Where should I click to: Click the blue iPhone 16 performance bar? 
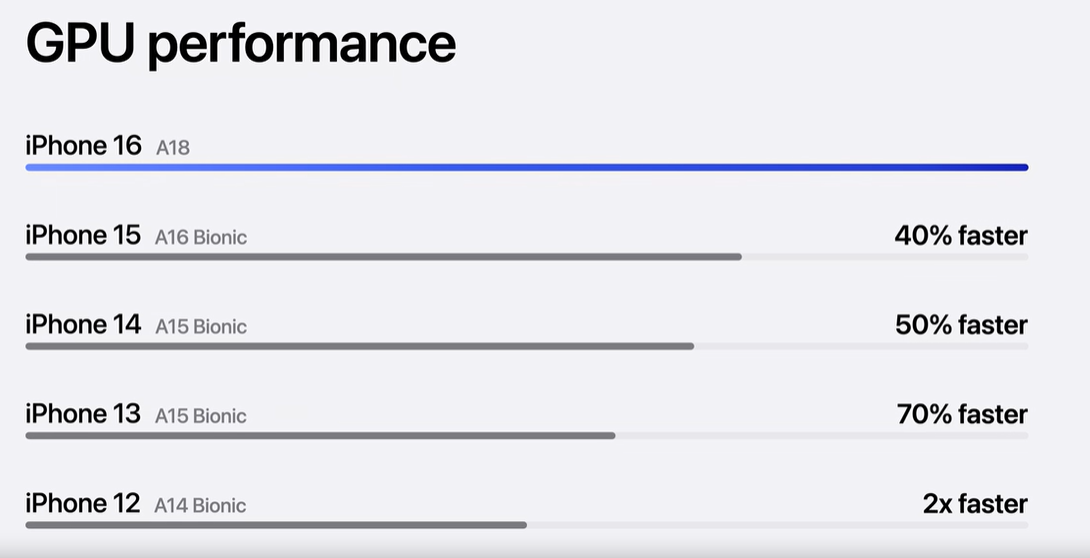[x=527, y=167]
